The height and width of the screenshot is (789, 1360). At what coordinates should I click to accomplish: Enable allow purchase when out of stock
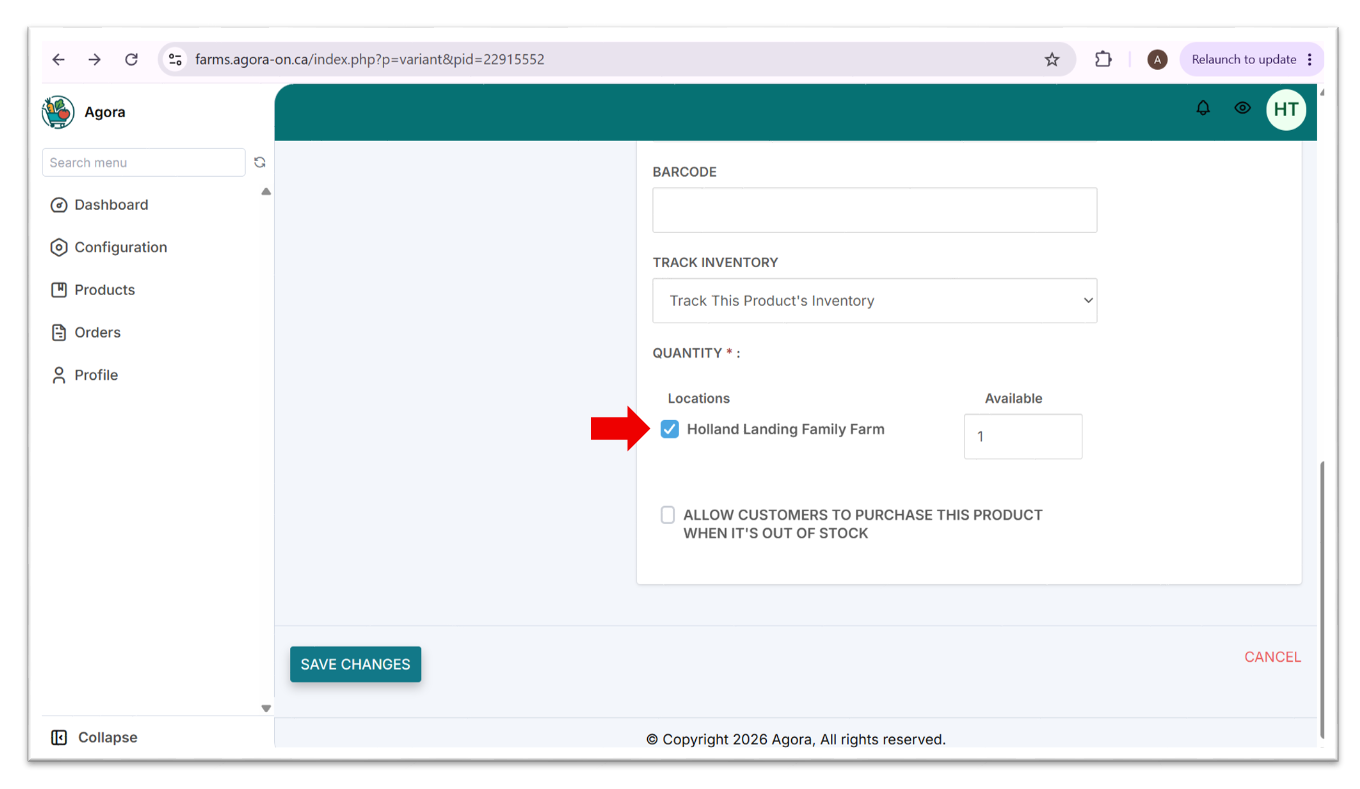click(x=668, y=515)
